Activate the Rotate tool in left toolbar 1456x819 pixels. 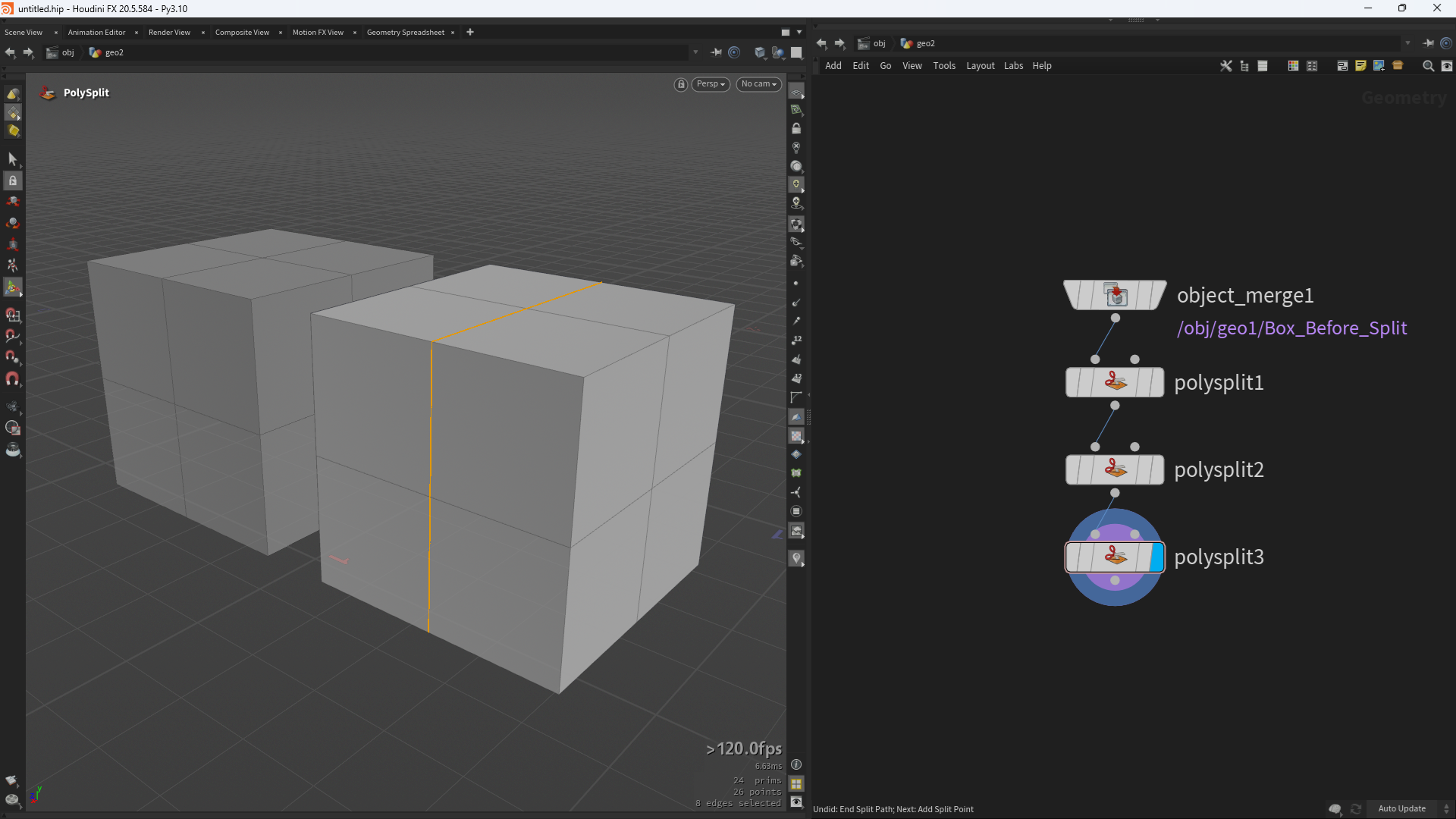pyautogui.click(x=12, y=223)
